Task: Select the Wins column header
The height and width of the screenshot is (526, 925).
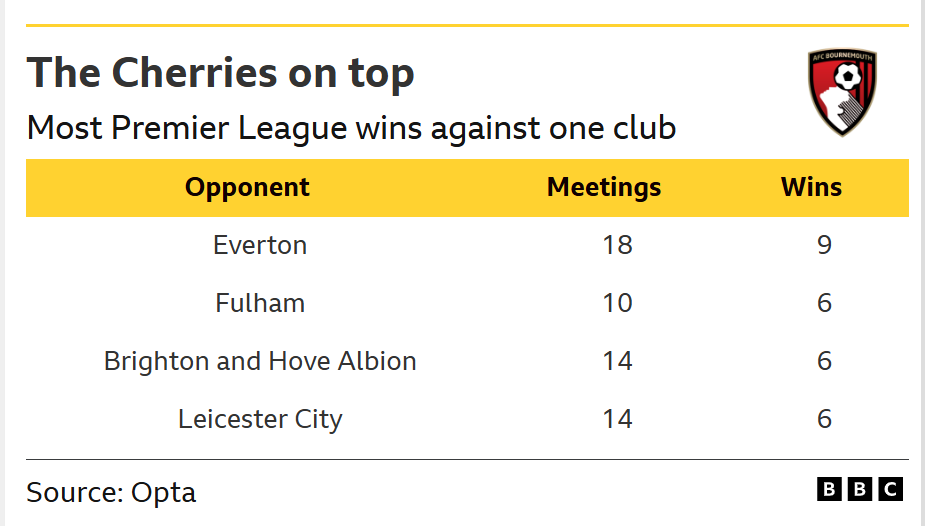Action: pyautogui.click(x=811, y=188)
